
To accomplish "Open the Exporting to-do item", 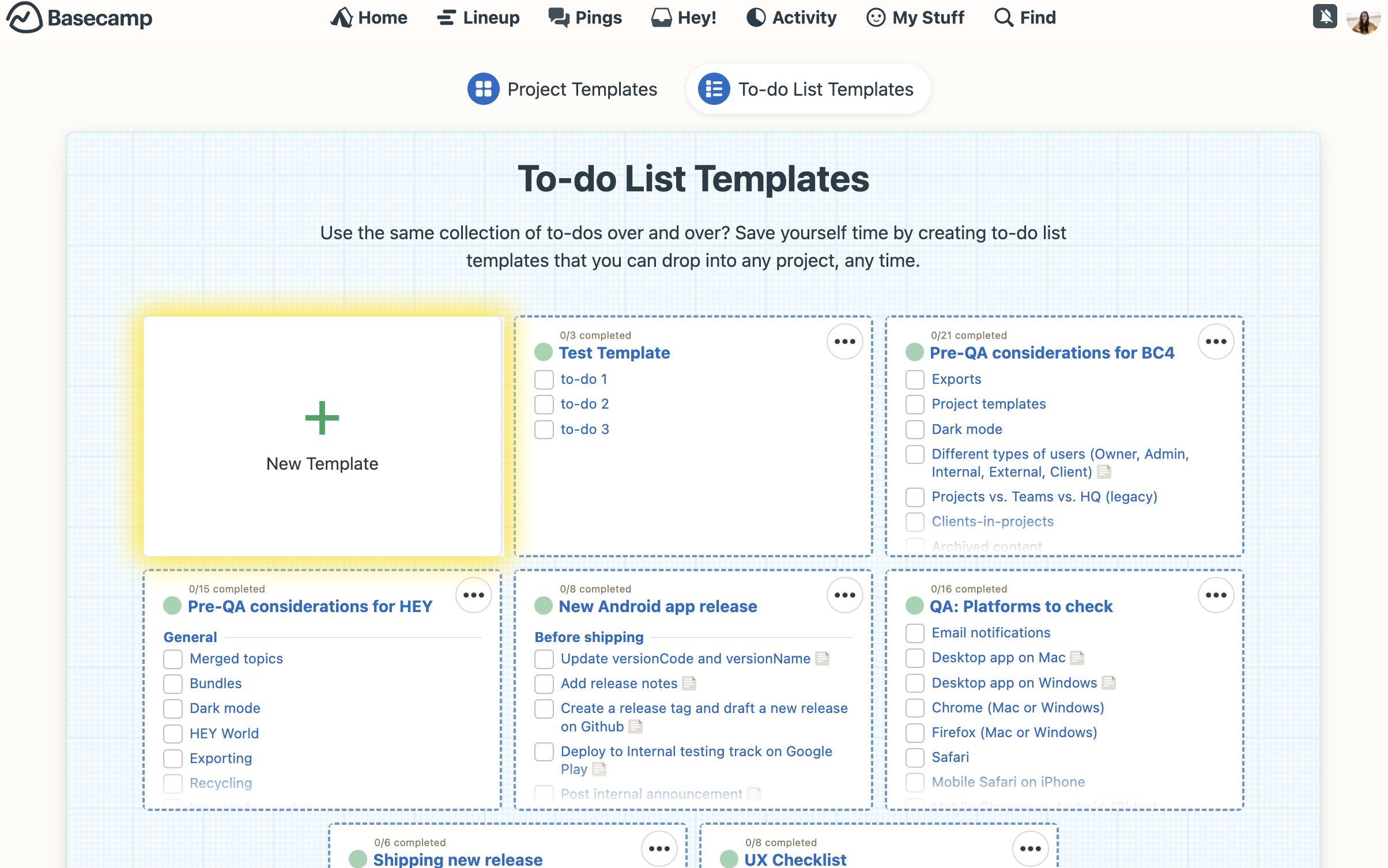I will coord(221,758).
